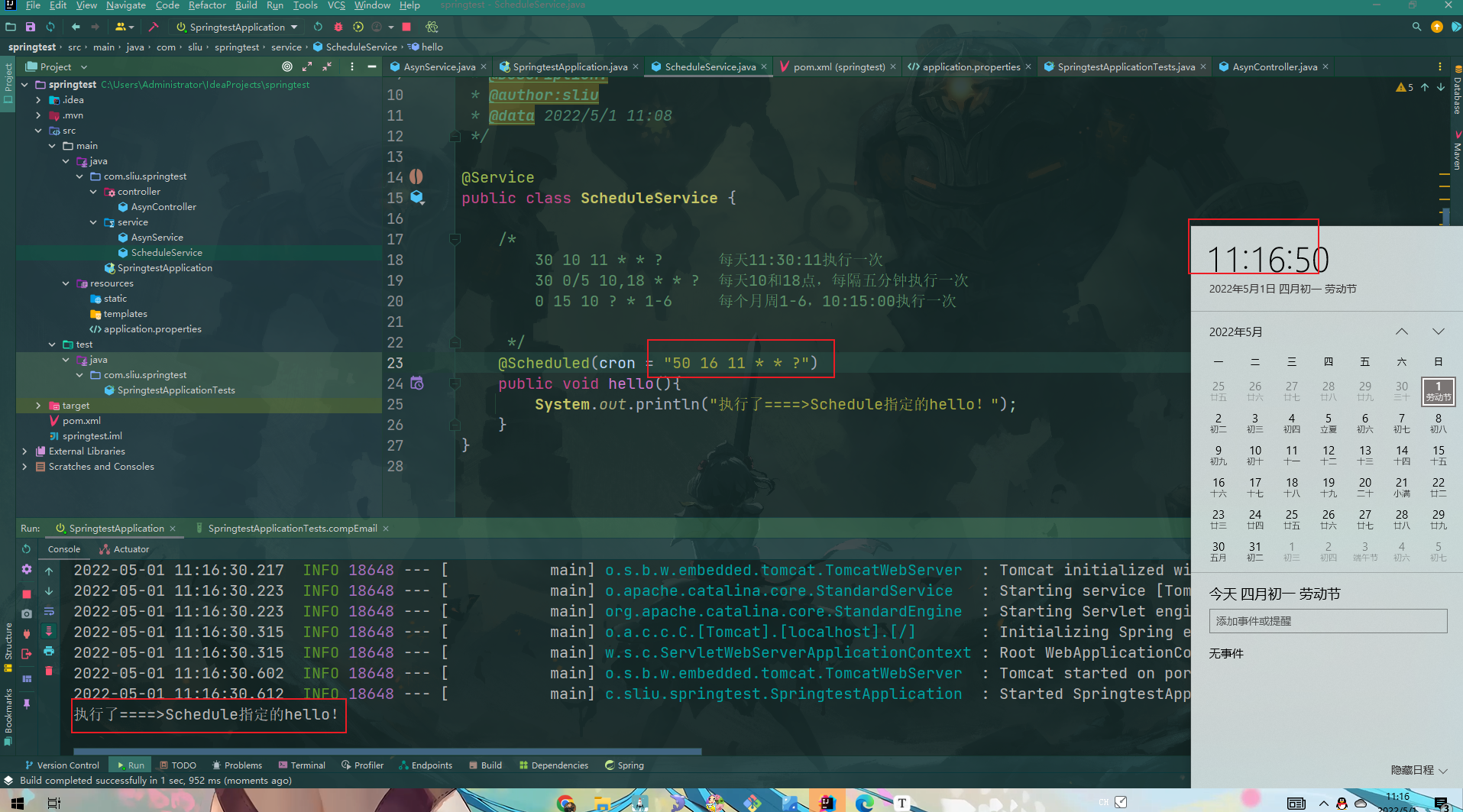The height and width of the screenshot is (812, 1463).
Task: Collapse the resources folder
Action: point(66,283)
